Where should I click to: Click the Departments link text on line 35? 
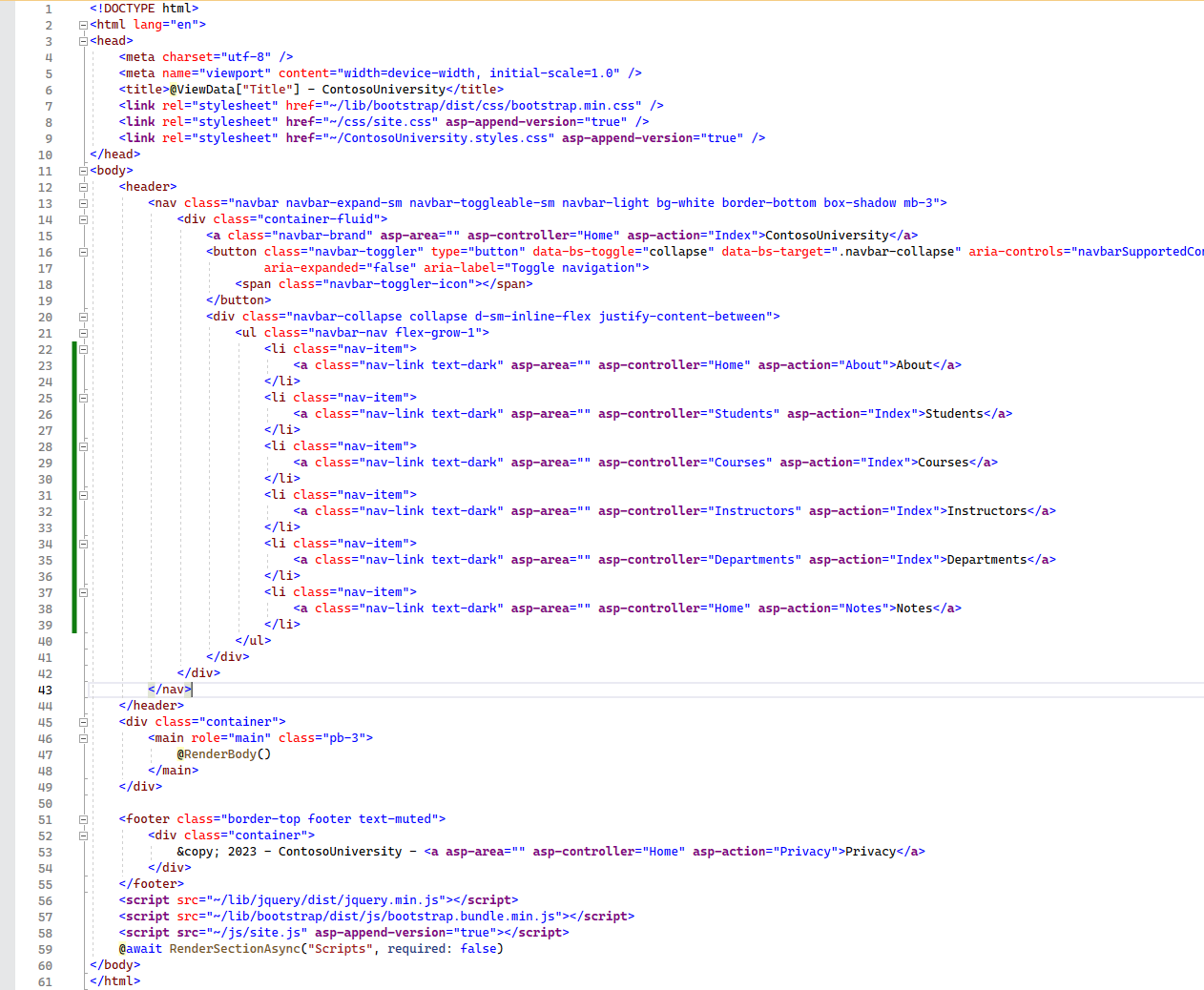987,560
